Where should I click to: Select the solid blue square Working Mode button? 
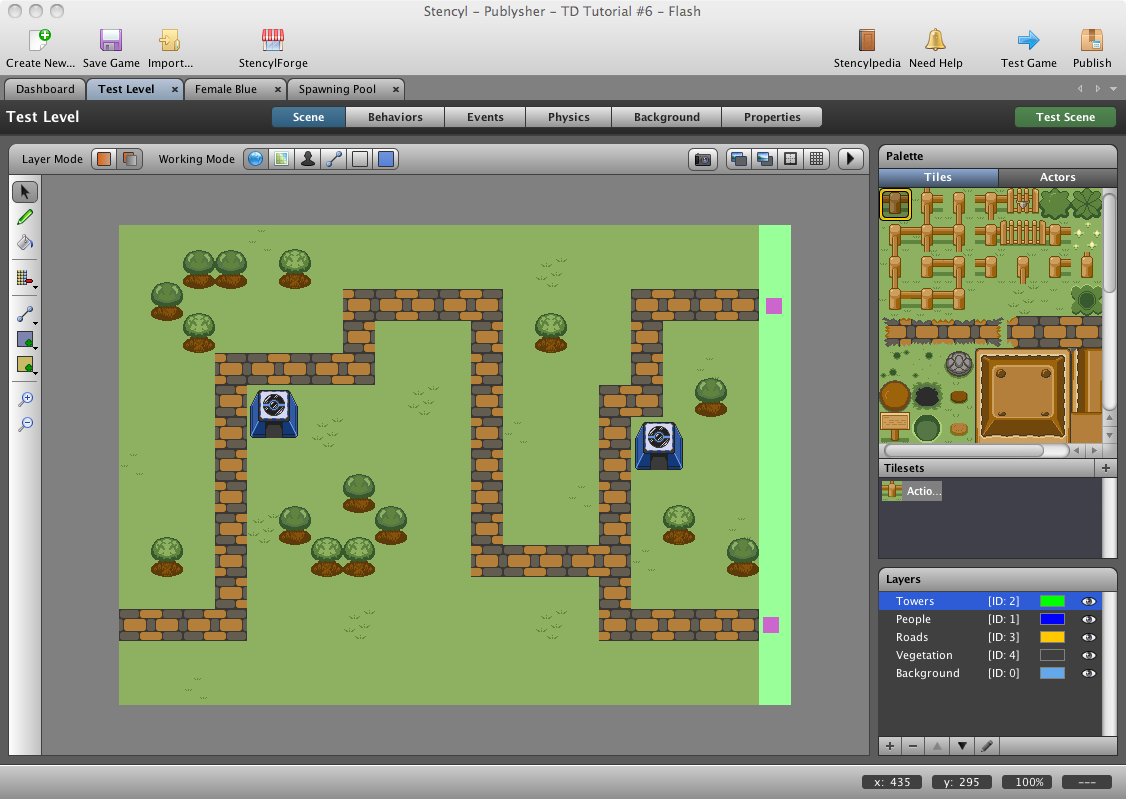click(386, 159)
